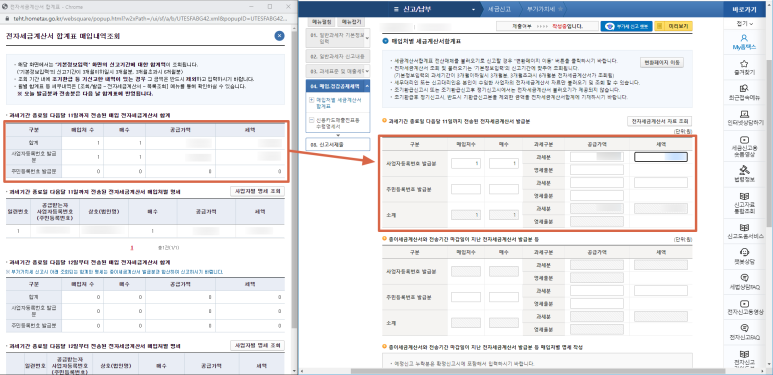Click 주민등록번호 발급분 과세분 세액 field
The image size is (773, 375).
pos(661,183)
